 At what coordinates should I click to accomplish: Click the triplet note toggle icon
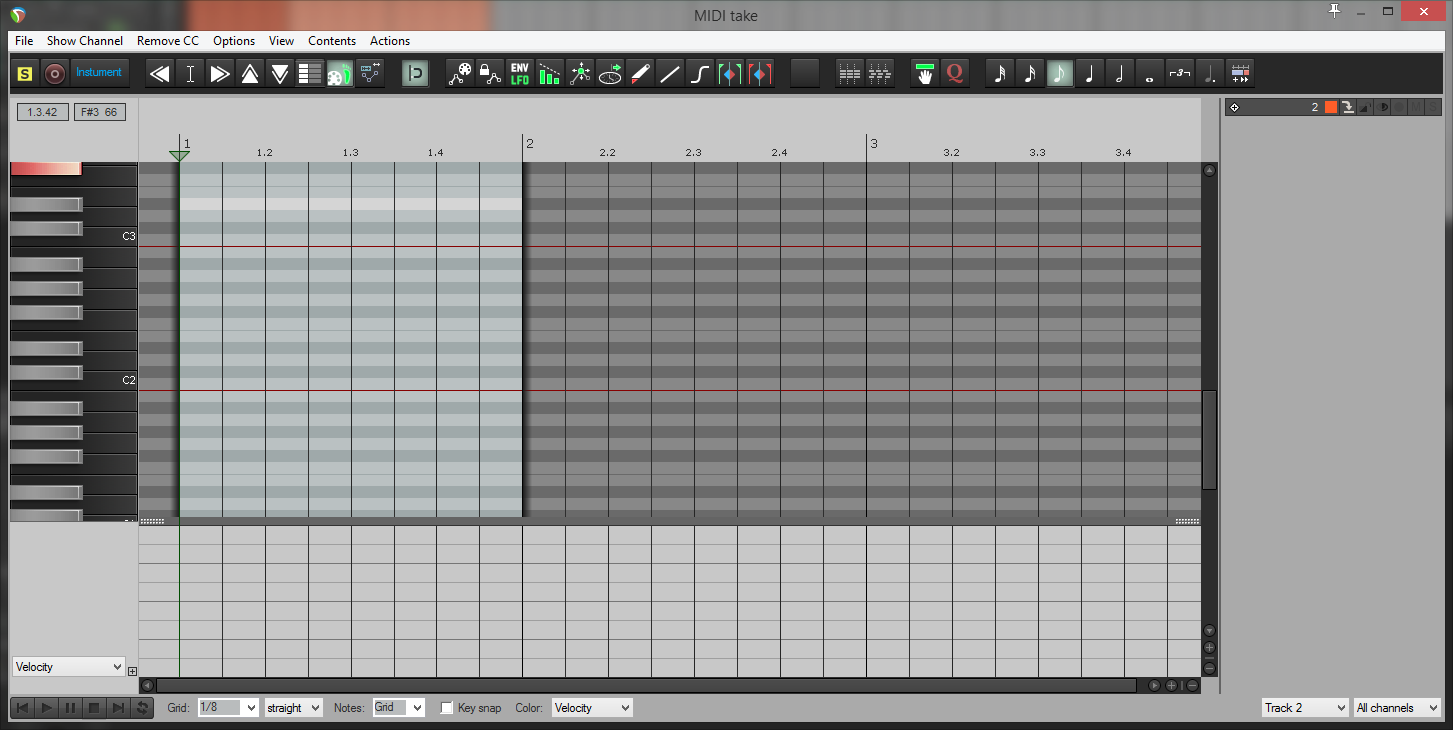click(1179, 73)
